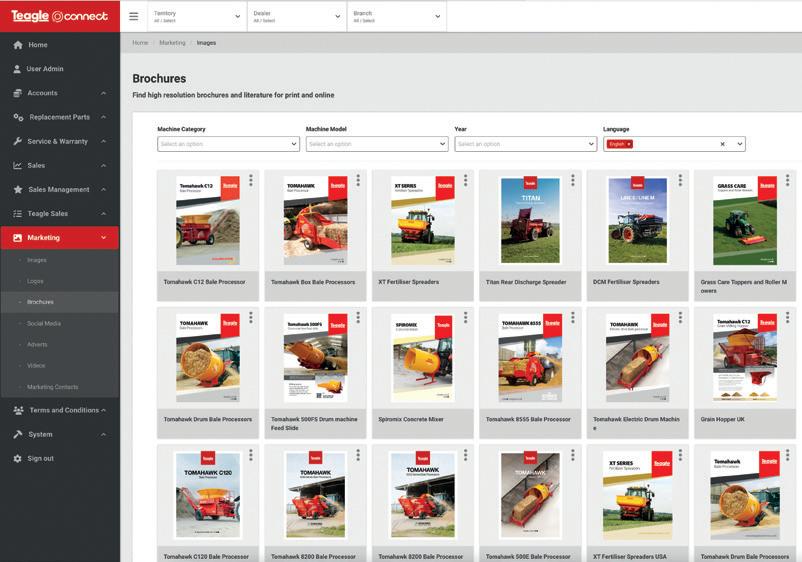The width and height of the screenshot is (802, 562).
Task: Click the Terms and Conditions people icon
Action: (18, 410)
